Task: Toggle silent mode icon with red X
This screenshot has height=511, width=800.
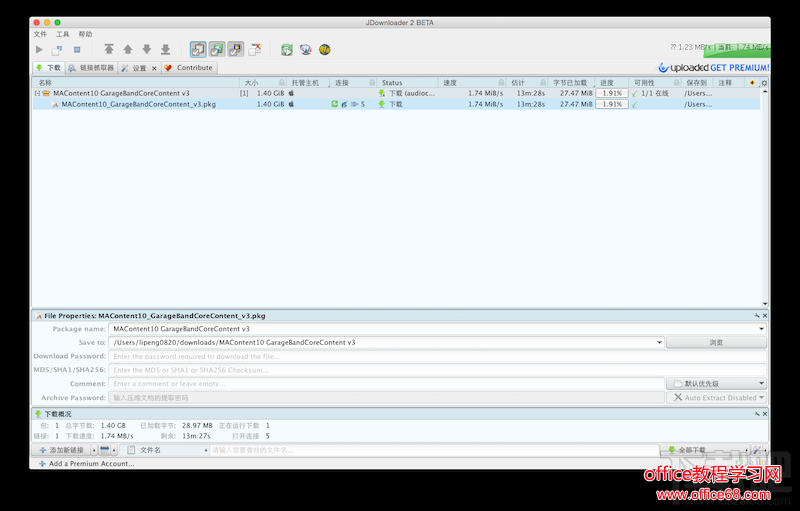Action: click(255, 49)
